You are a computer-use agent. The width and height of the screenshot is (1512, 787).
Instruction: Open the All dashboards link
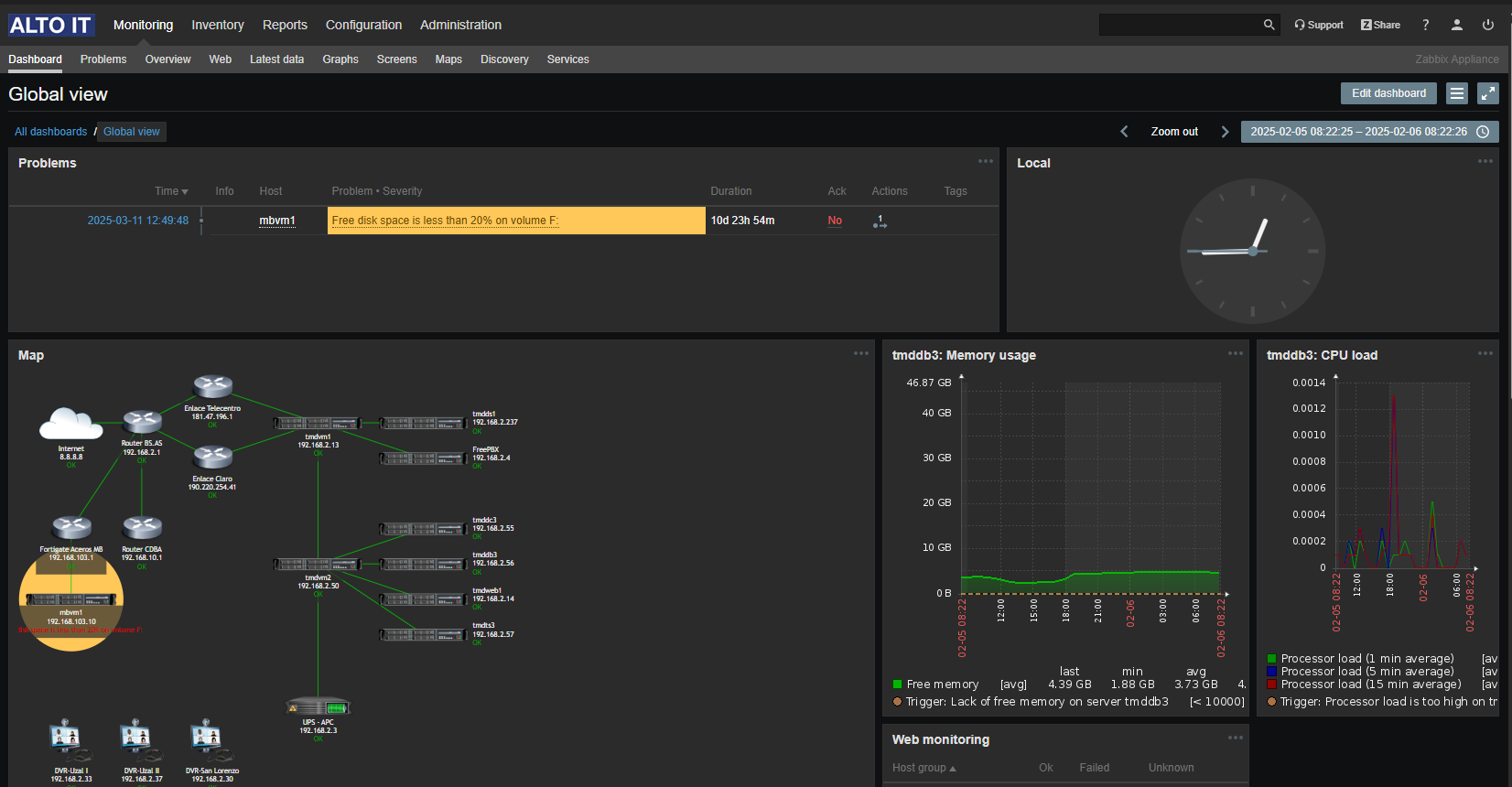point(50,132)
